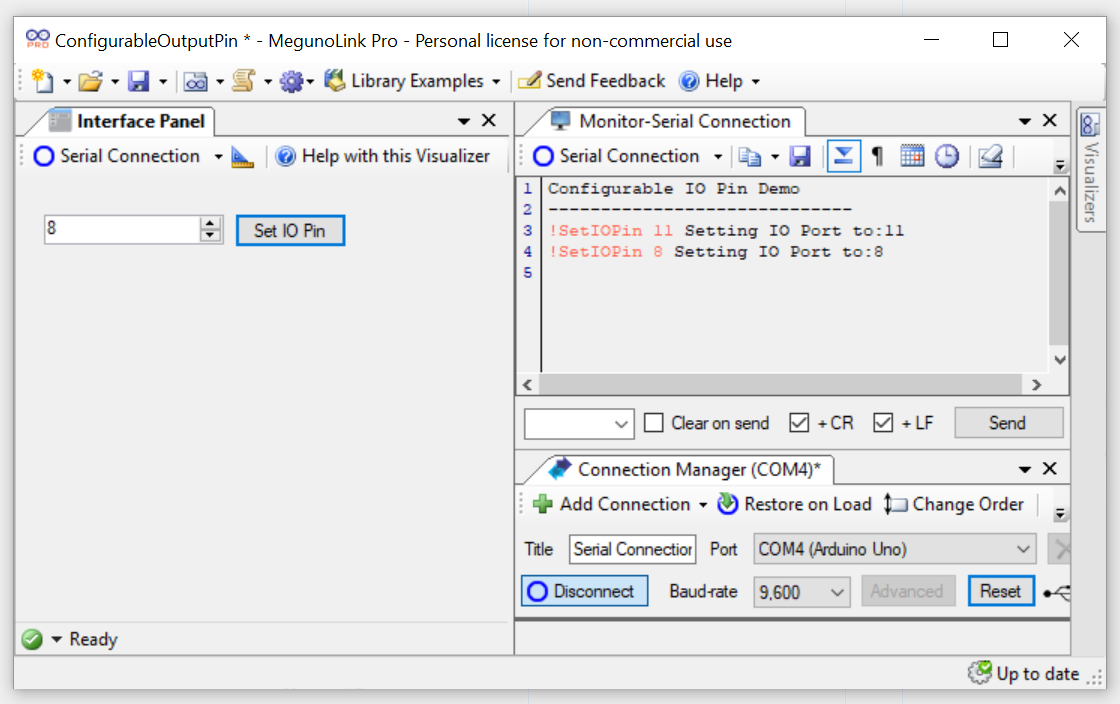The width and height of the screenshot is (1120, 704).
Task: Open the Baud-rate 9,600 dropdown
Action: click(801, 592)
